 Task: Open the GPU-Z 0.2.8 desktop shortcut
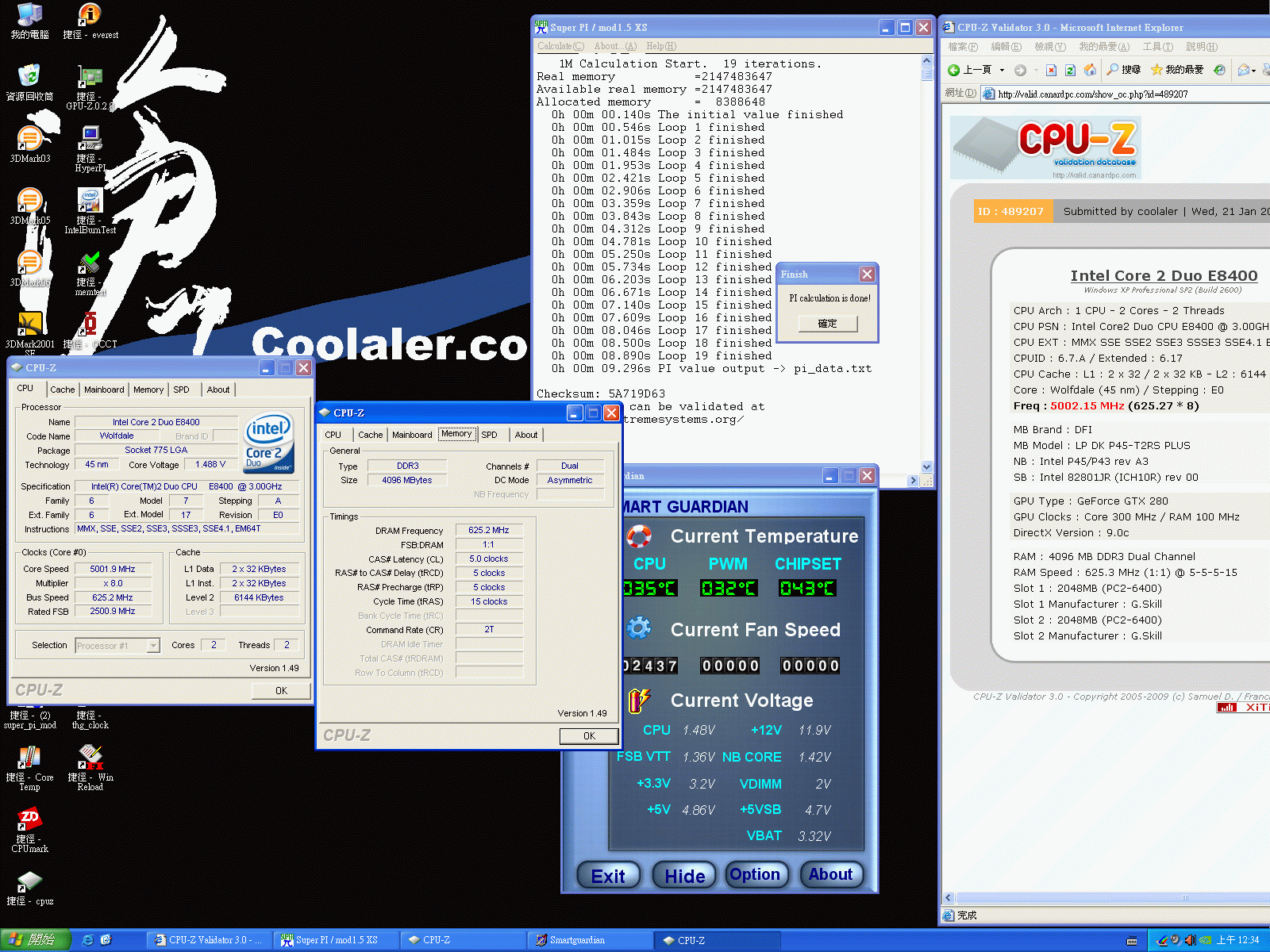tap(90, 87)
